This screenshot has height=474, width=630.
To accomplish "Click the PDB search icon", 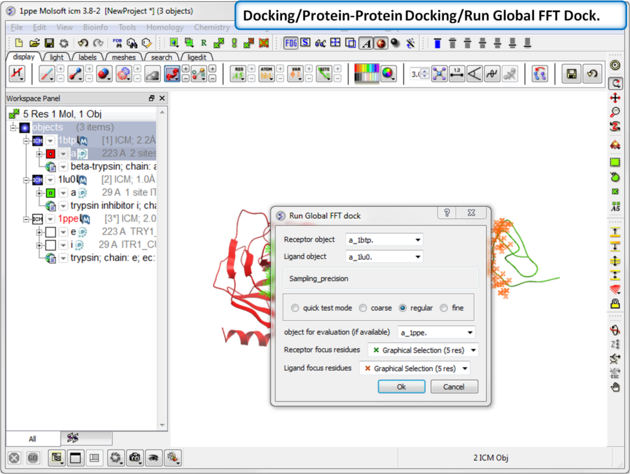I will (117, 43).
